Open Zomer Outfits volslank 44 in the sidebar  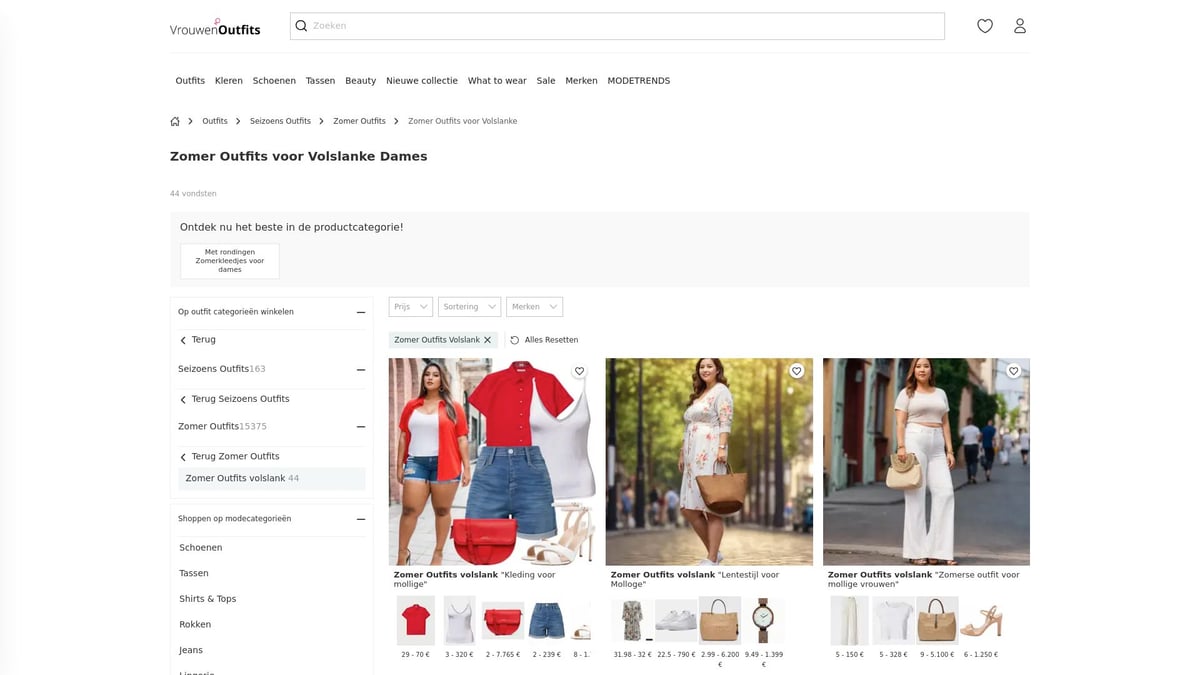241,478
